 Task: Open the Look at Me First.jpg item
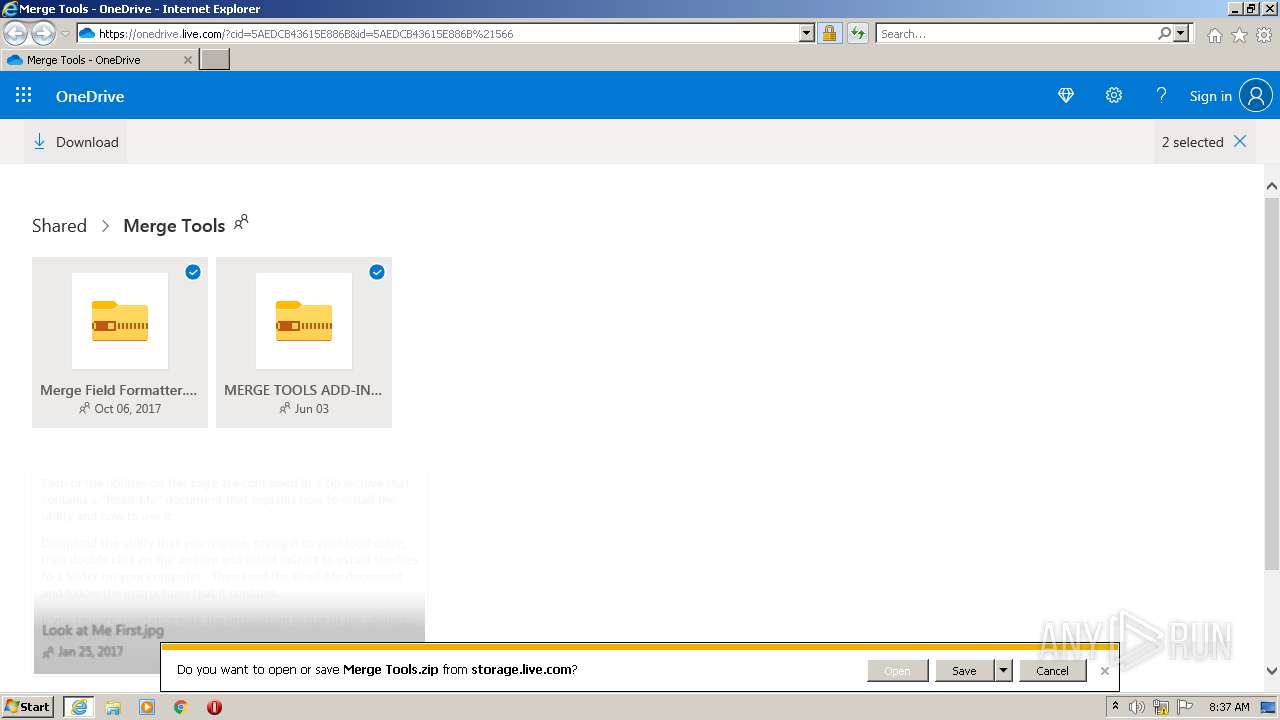229,571
